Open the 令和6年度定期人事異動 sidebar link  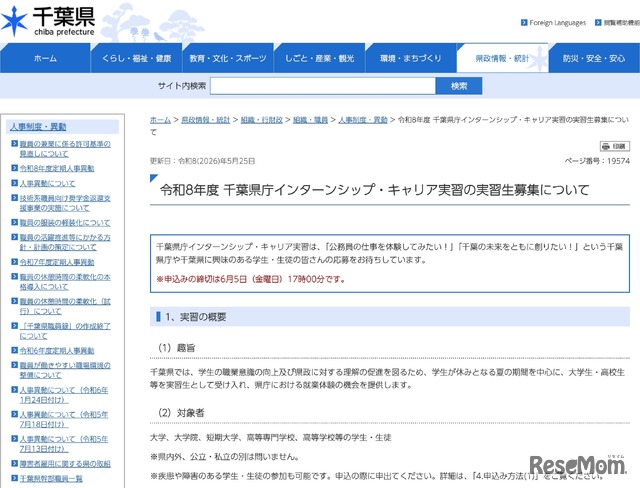click(57, 351)
